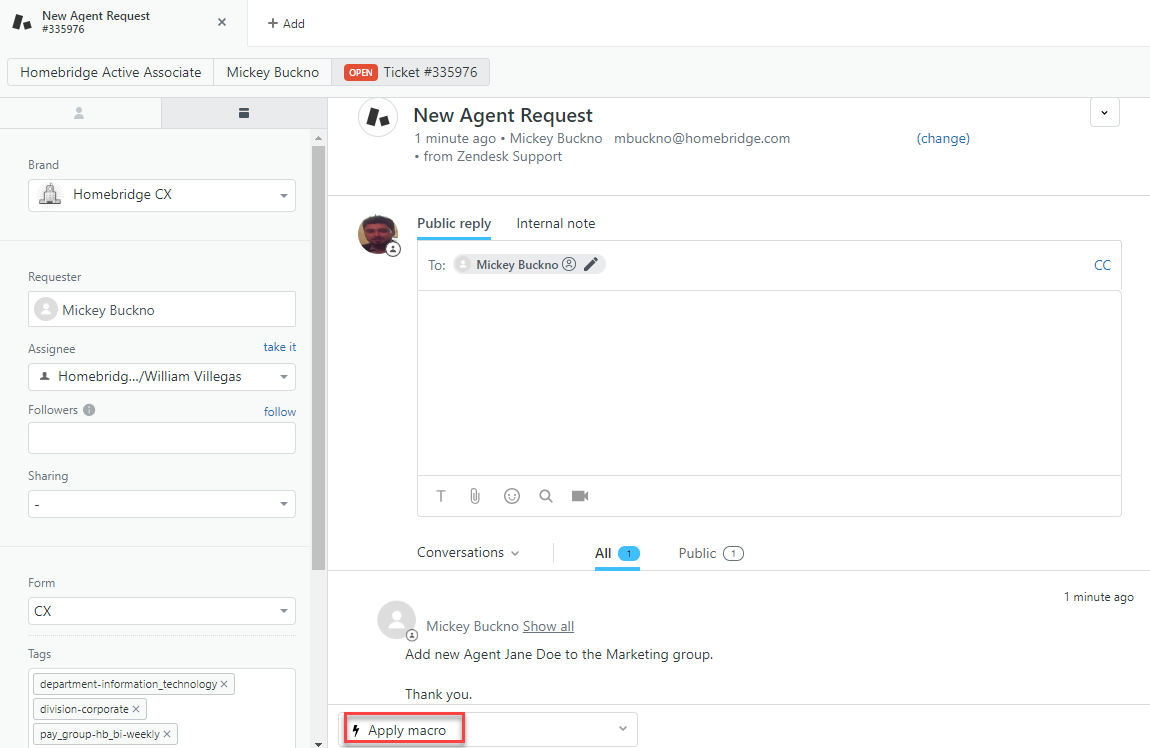Click Mickey Buckno's comment avatar
The height and width of the screenshot is (748, 1150).
396,620
